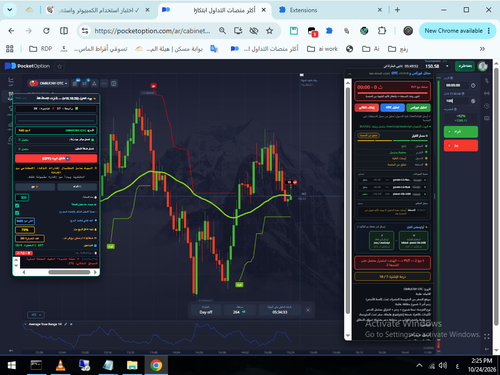500x375 pixels.
Task: Open the volume control in tray
Action: [x=443, y=366]
